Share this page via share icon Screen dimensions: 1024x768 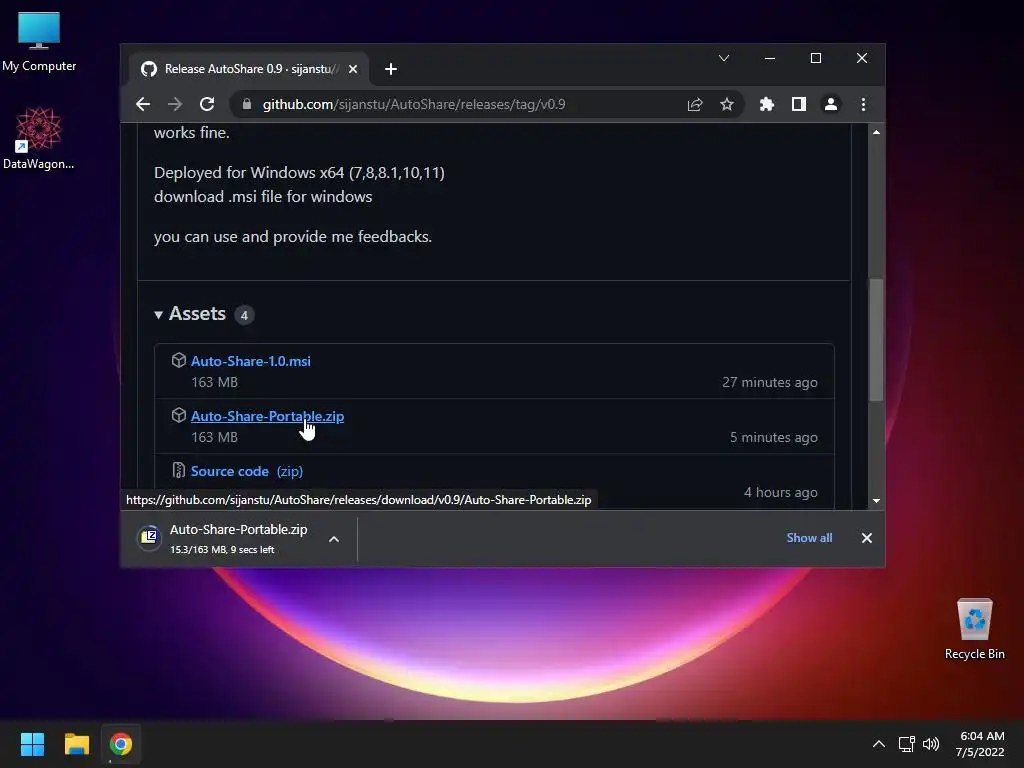pyautogui.click(x=695, y=104)
